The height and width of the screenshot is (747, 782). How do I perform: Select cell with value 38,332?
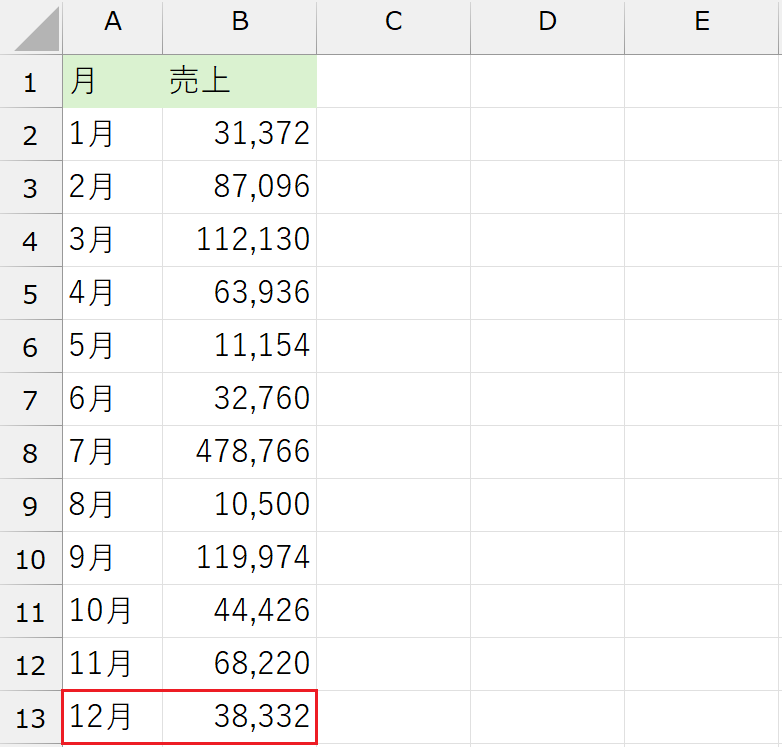tap(239, 717)
